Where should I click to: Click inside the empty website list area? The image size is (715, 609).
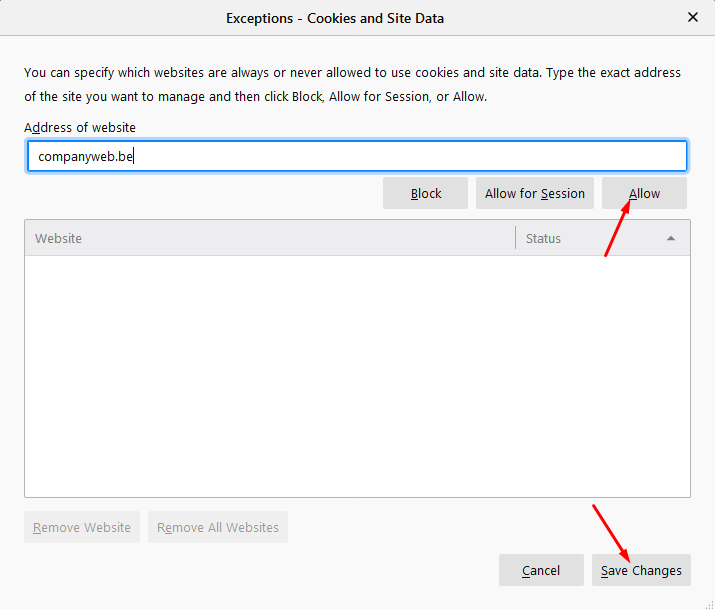[x=356, y=375]
